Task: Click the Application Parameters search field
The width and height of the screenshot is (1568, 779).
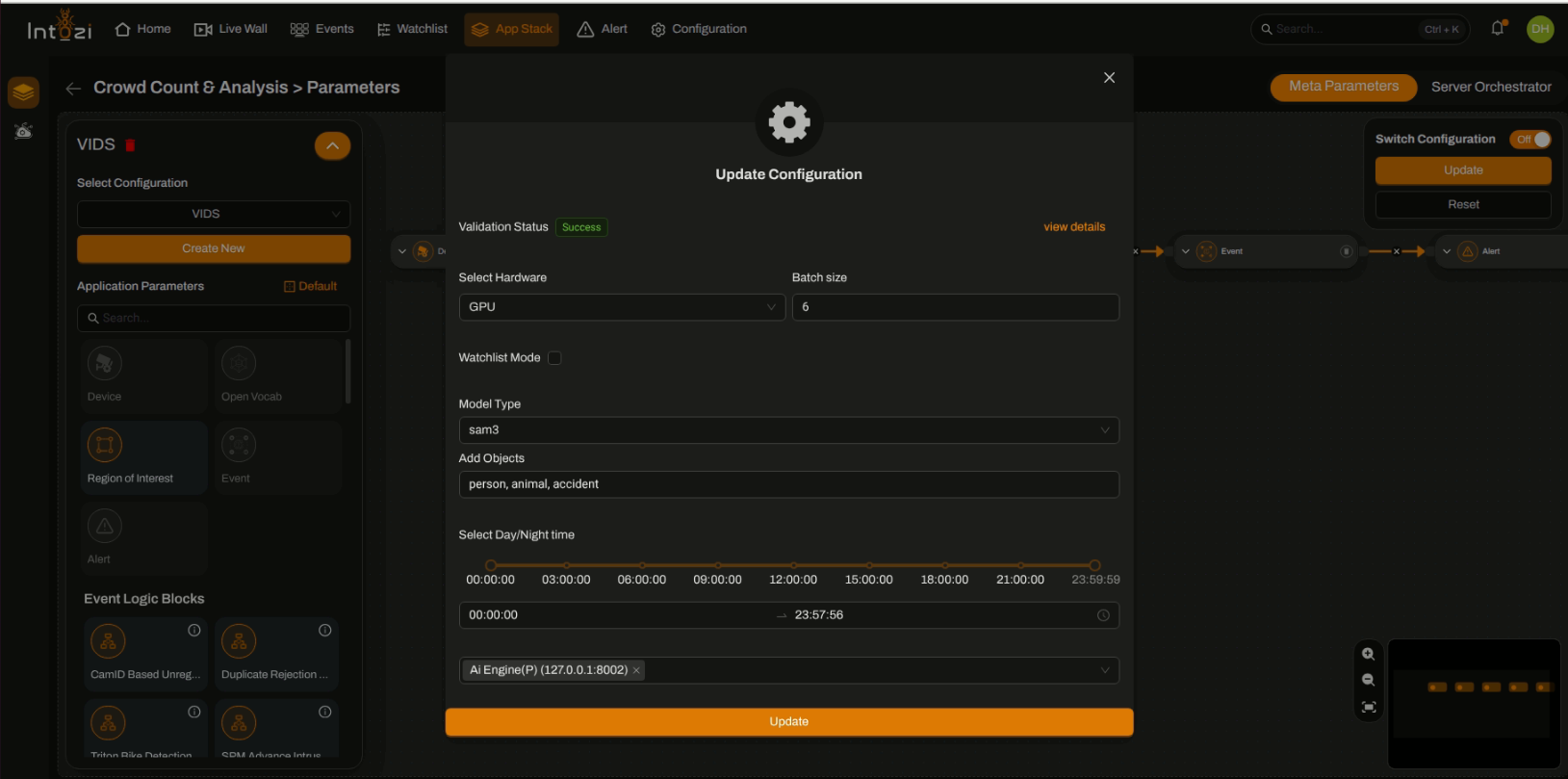Action: (x=214, y=318)
